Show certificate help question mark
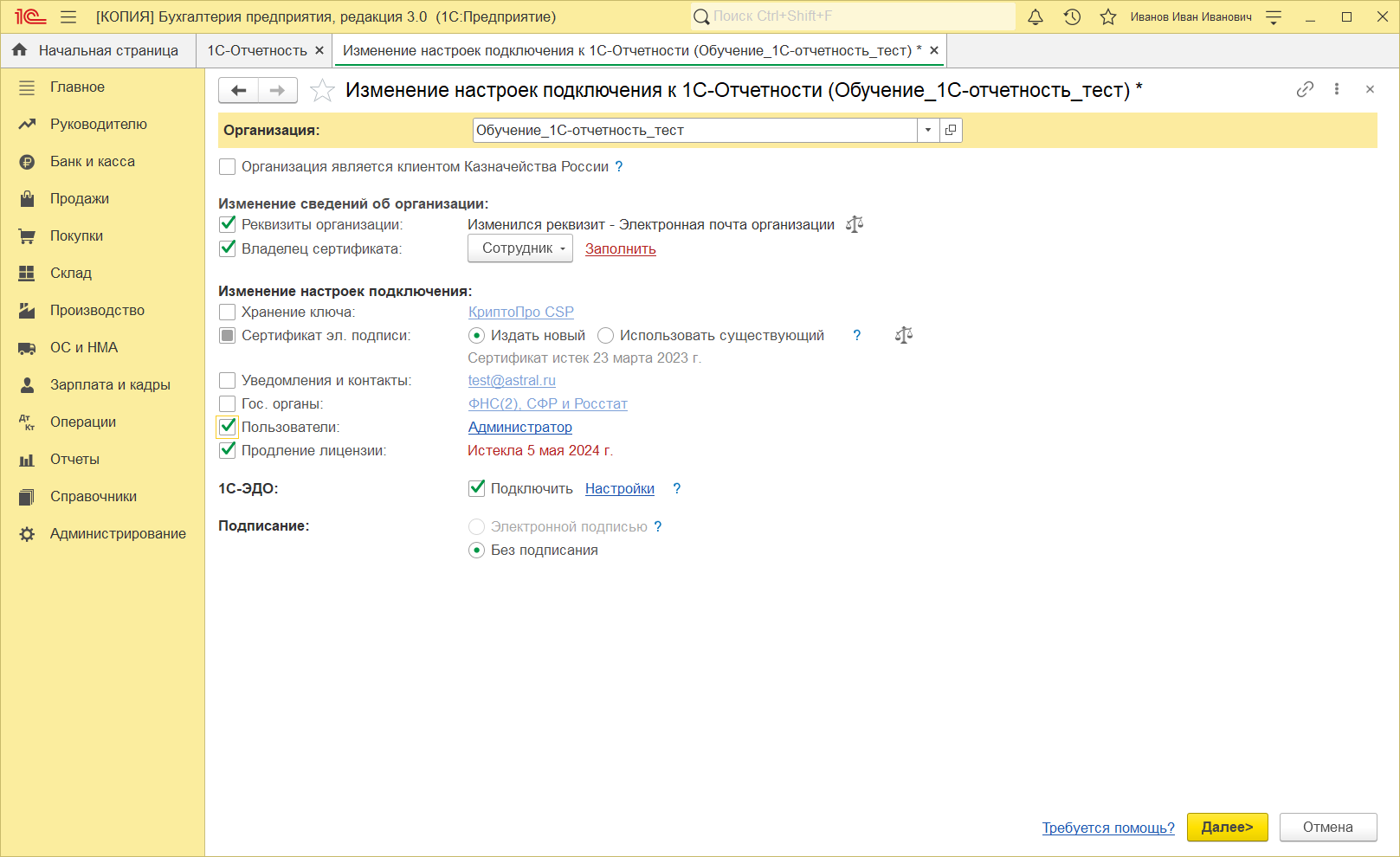 tap(857, 336)
